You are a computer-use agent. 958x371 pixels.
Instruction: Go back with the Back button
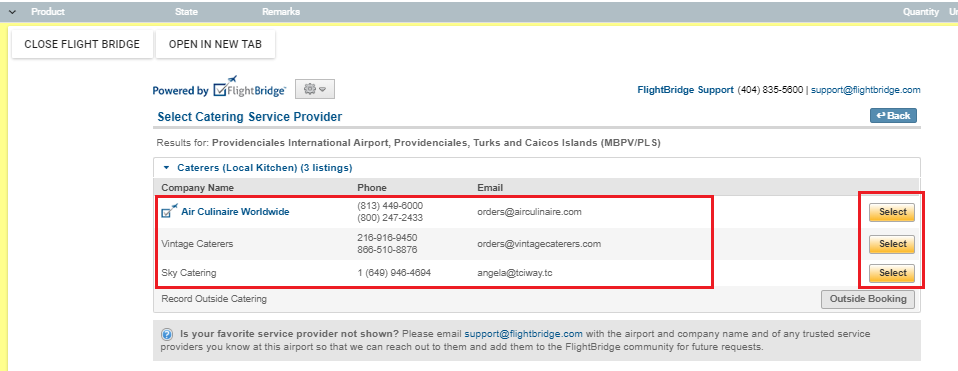coord(893,116)
